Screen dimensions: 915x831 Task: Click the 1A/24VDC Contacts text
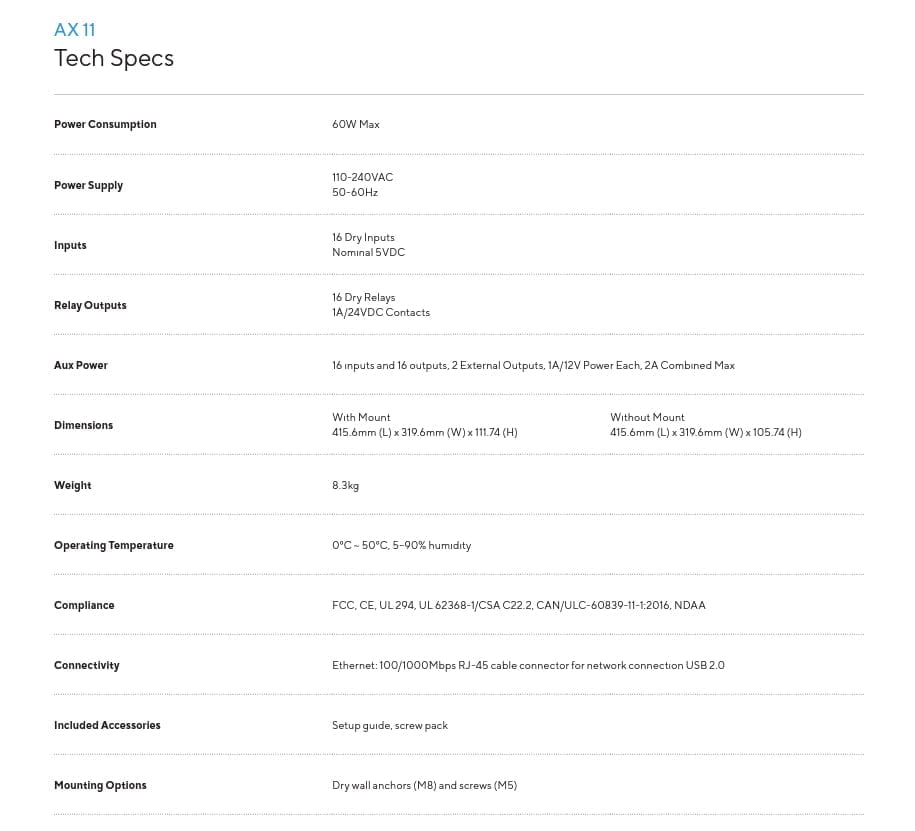pyautogui.click(x=380, y=313)
